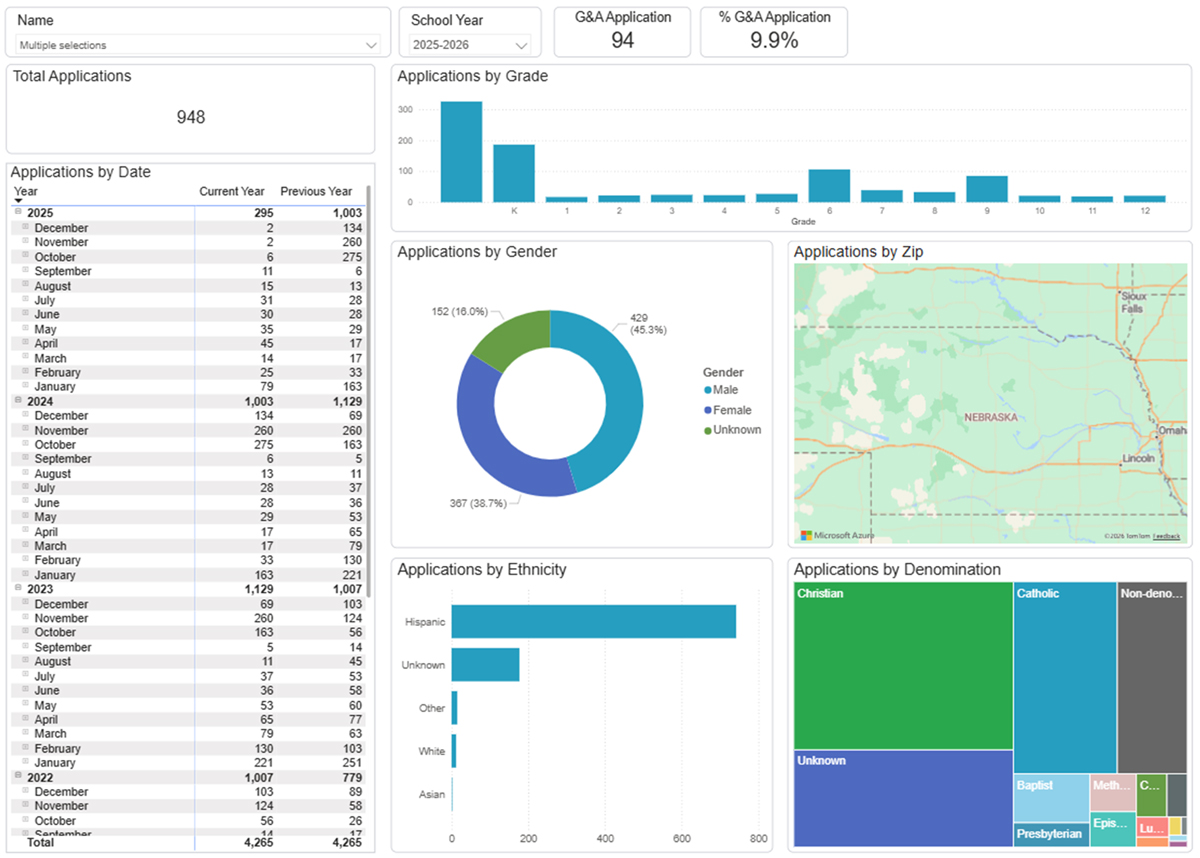Click the expand icon beside January 2024
This screenshot has width=1200, height=858.
click(25, 575)
